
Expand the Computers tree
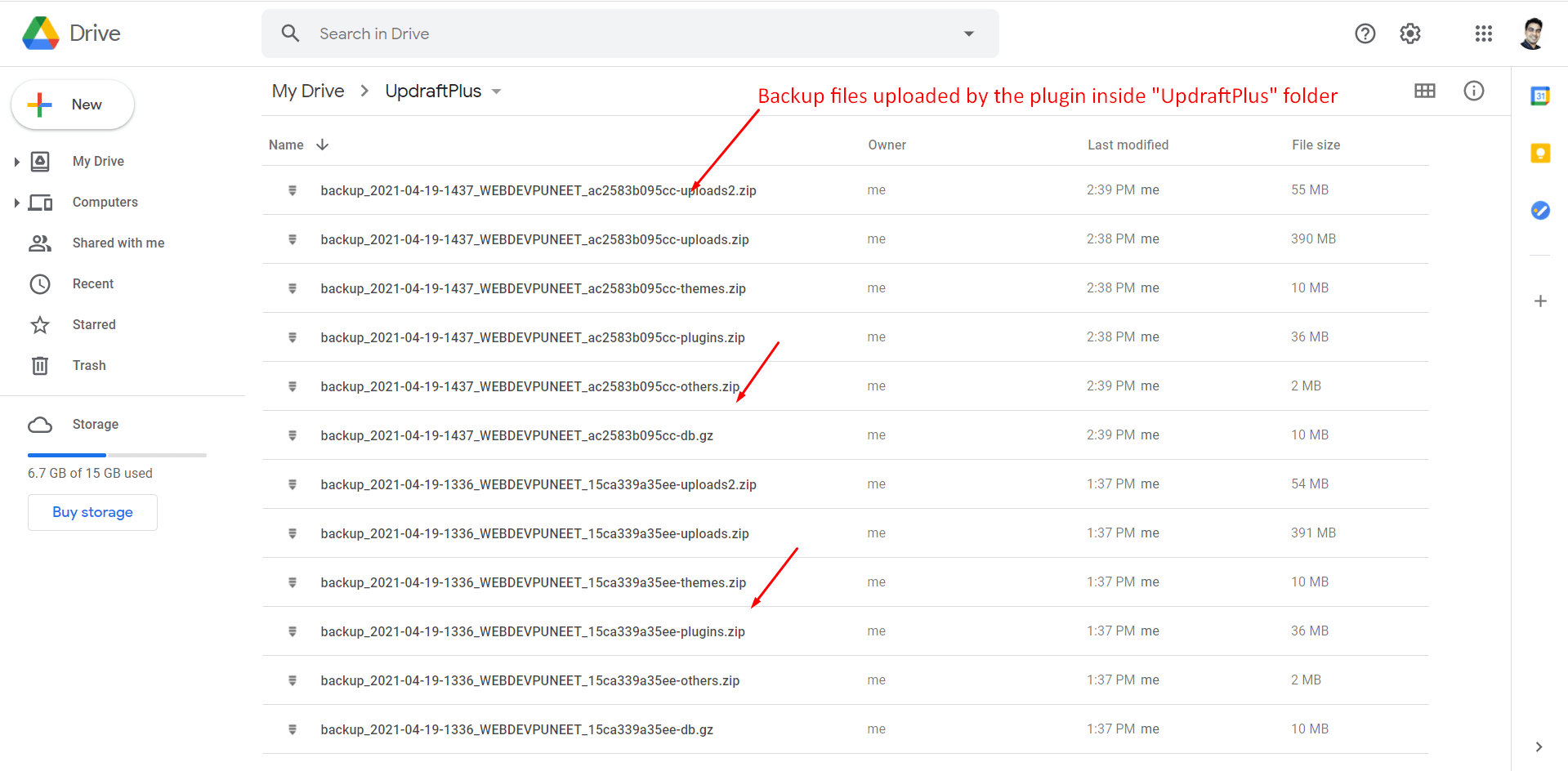[16, 203]
